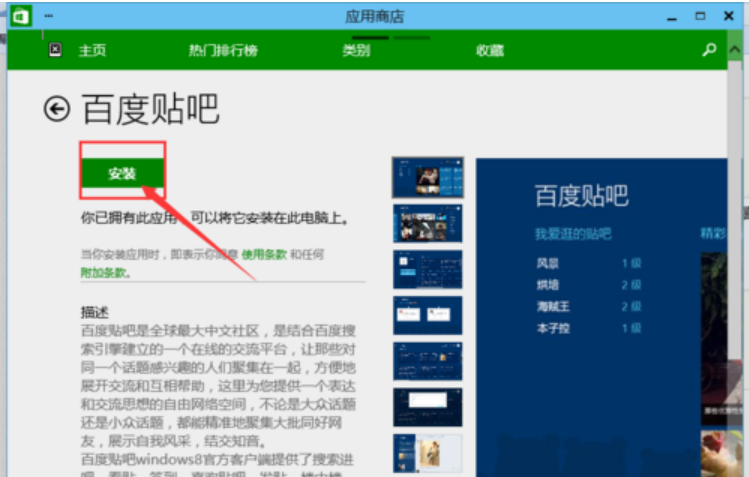Select the fifth screenshot thumbnail

pos(428,361)
